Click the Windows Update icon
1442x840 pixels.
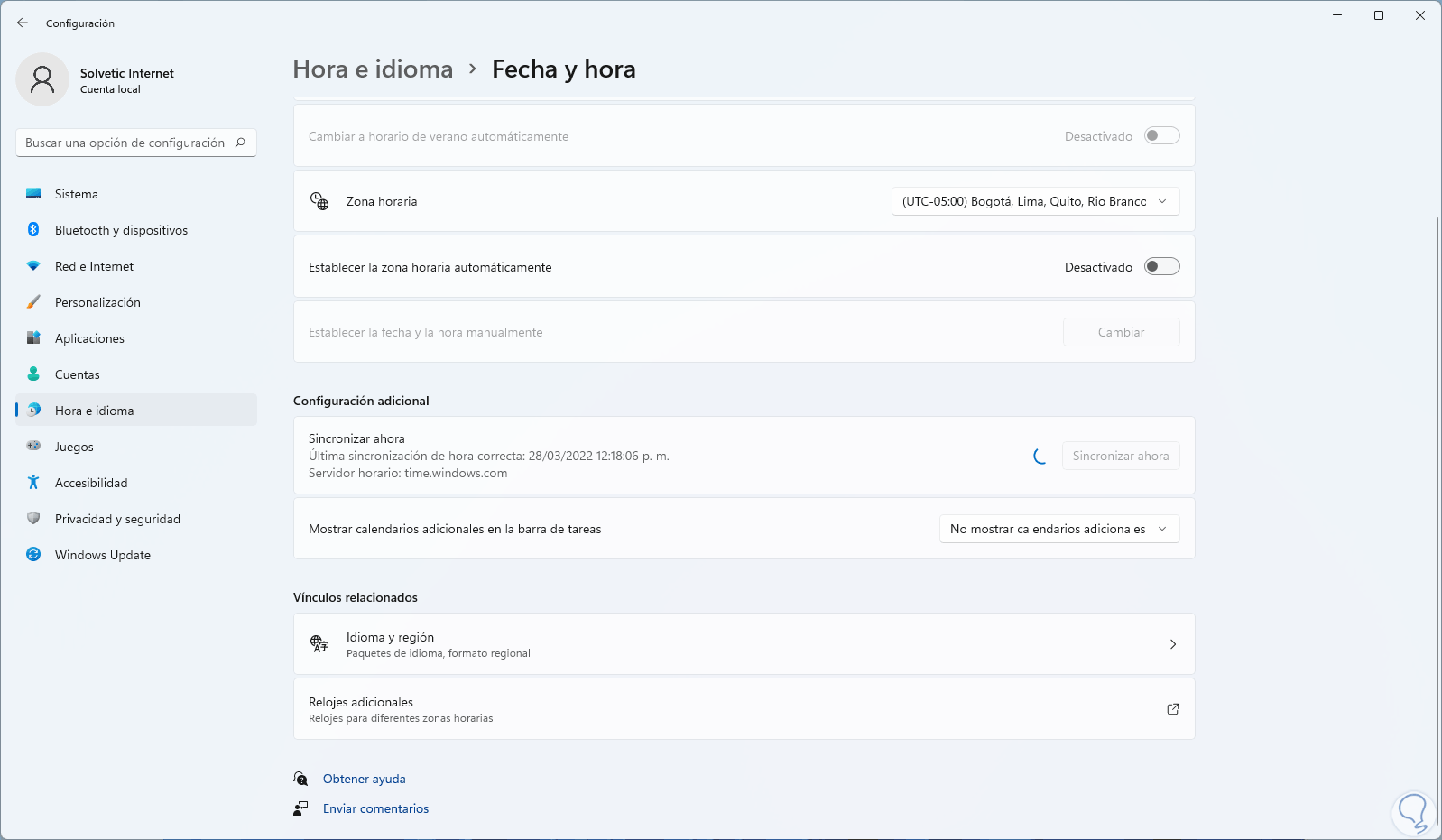[33, 555]
